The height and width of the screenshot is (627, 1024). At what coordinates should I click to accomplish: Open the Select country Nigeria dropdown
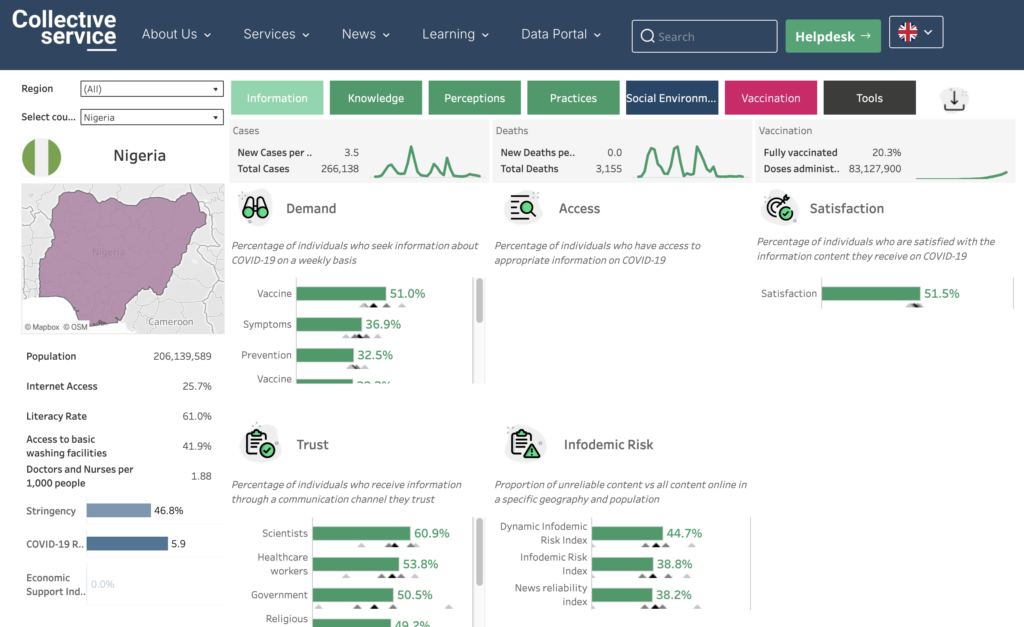pos(152,118)
